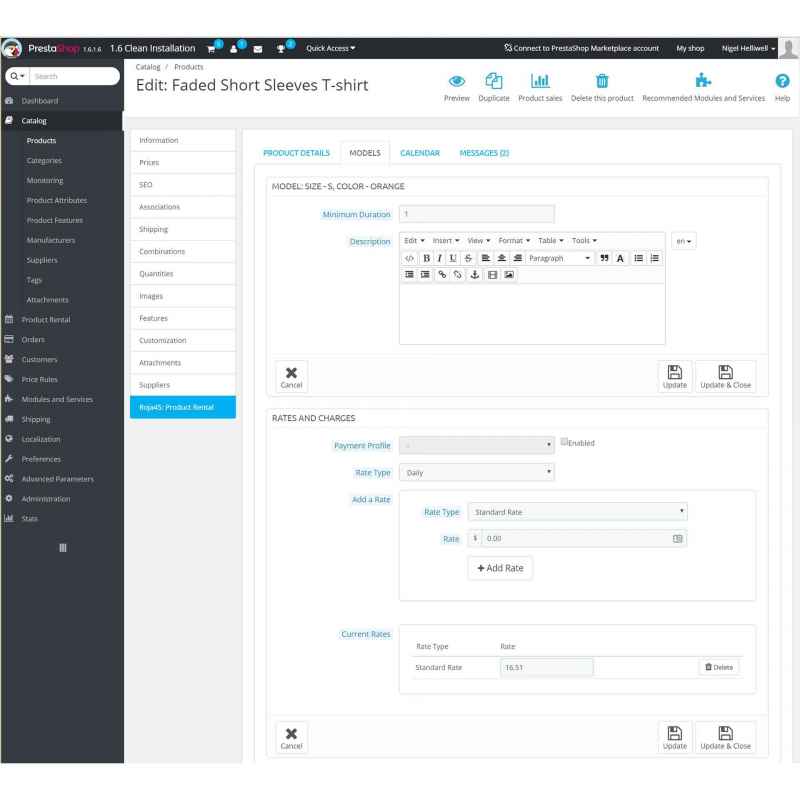Viewport: 800px width, 800px height.
Task: Click the Minimum Duration input field
Action: click(477, 214)
